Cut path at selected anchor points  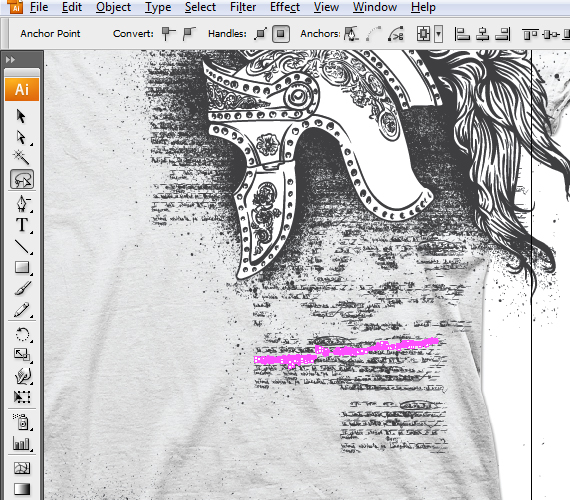click(x=396, y=34)
